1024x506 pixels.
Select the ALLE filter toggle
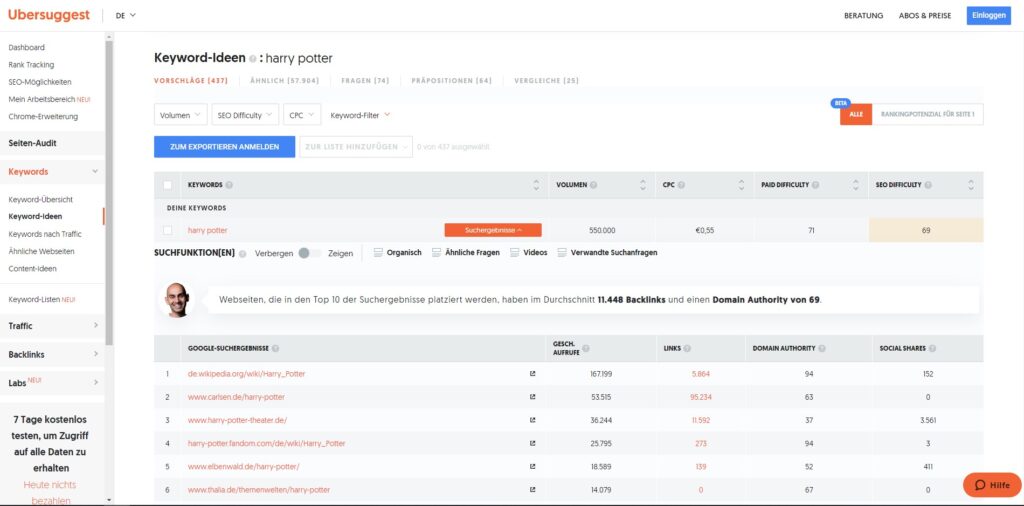click(856, 114)
